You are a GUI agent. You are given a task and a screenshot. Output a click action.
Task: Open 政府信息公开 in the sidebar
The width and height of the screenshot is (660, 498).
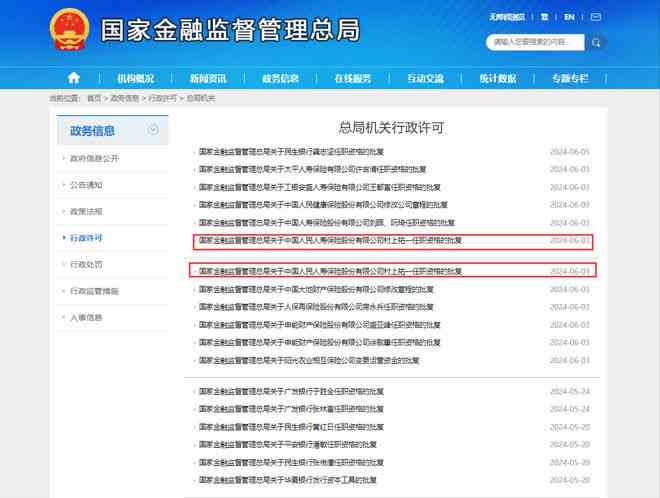pos(94,158)
